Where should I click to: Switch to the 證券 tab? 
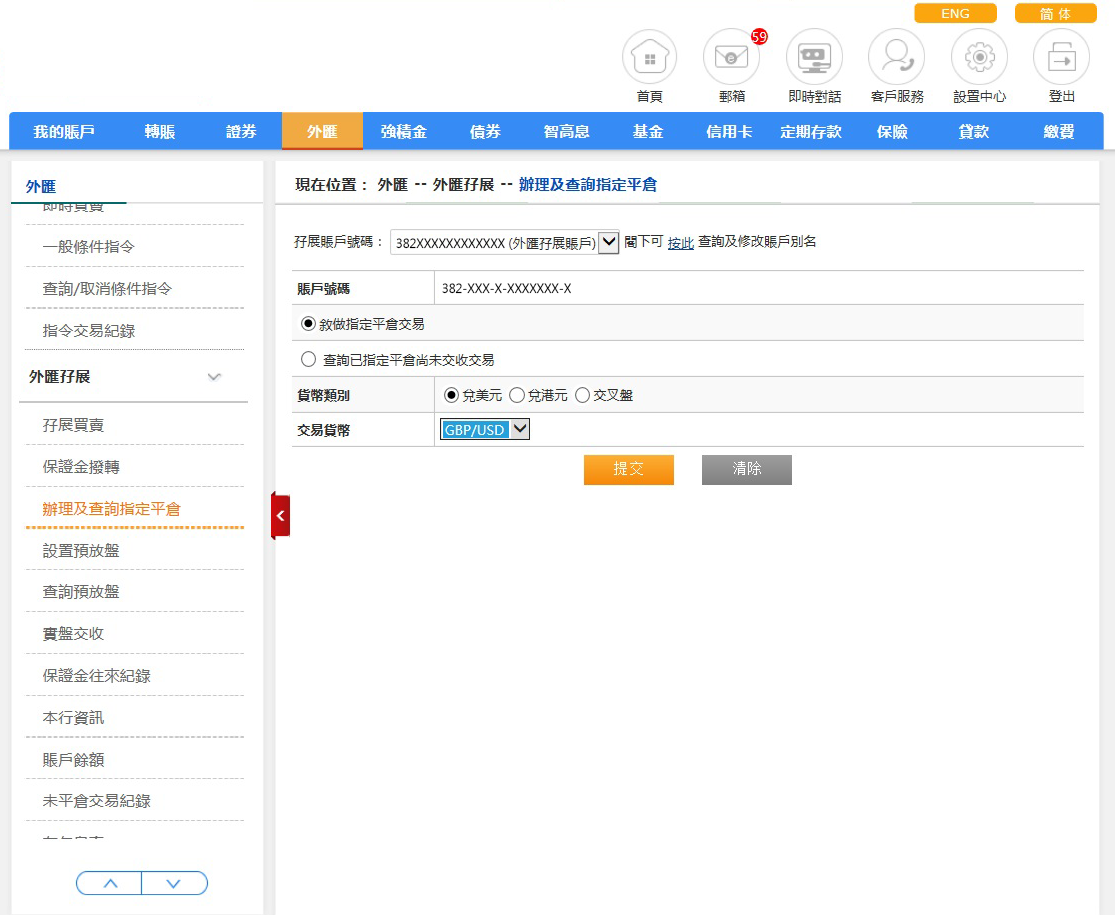click(x=241, y=132)
